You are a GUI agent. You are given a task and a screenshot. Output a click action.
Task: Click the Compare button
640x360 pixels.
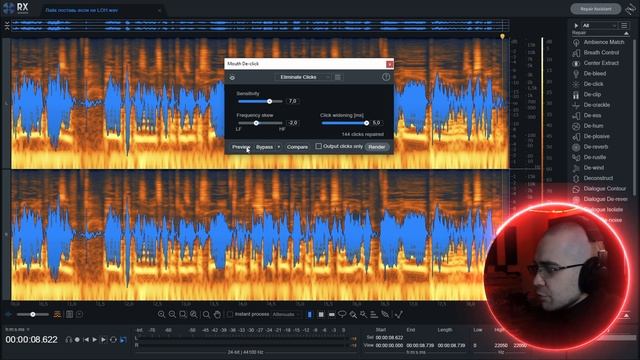tap(297, 147)
